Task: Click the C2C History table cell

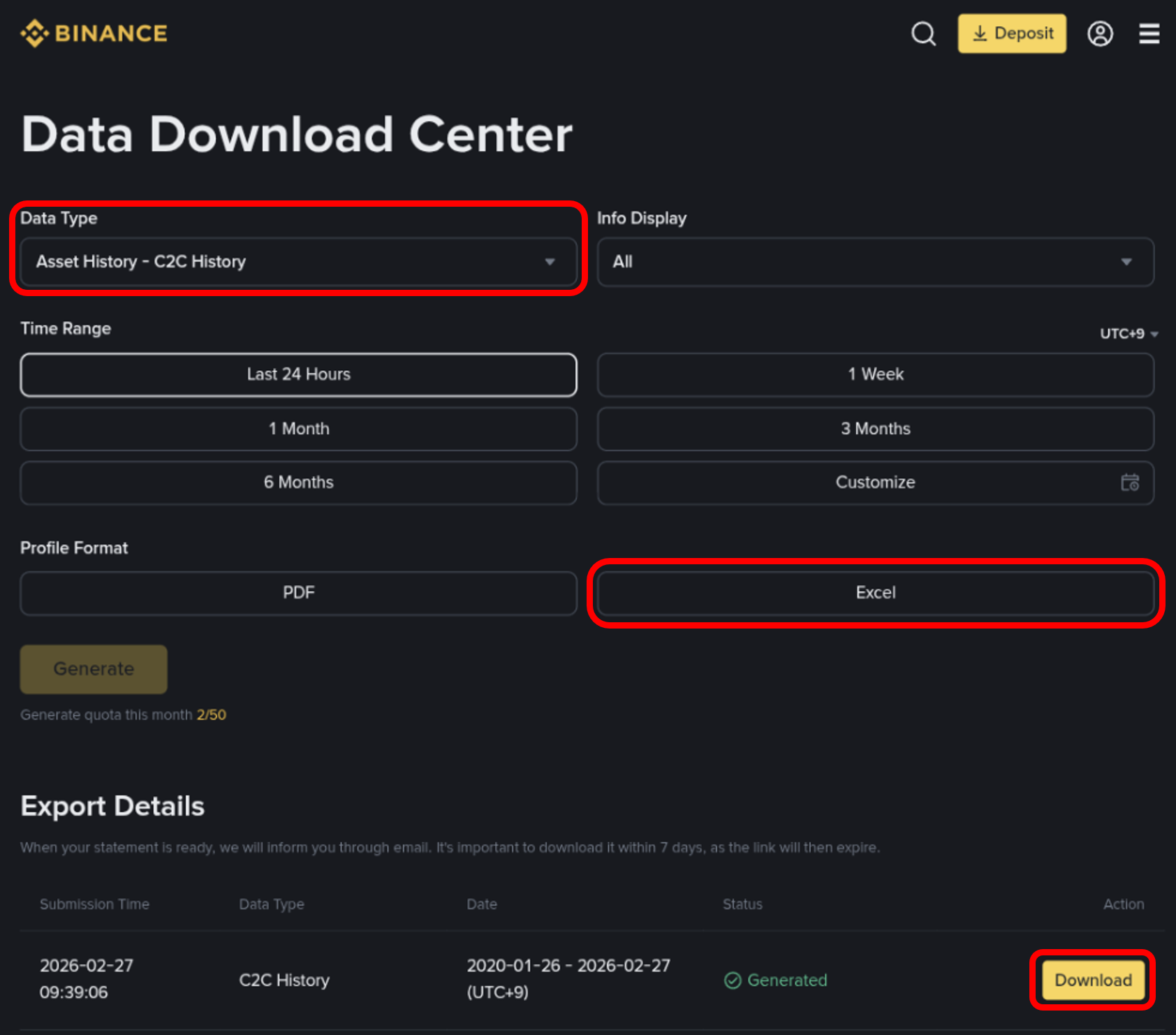Action: point(284,981)
